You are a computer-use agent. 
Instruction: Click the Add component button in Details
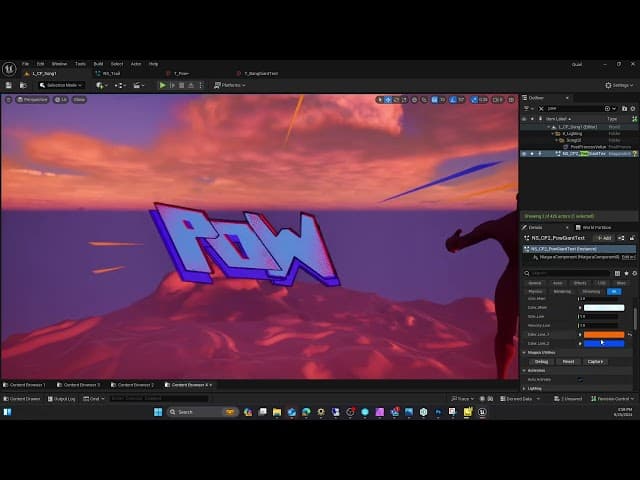tap(604, 238)
